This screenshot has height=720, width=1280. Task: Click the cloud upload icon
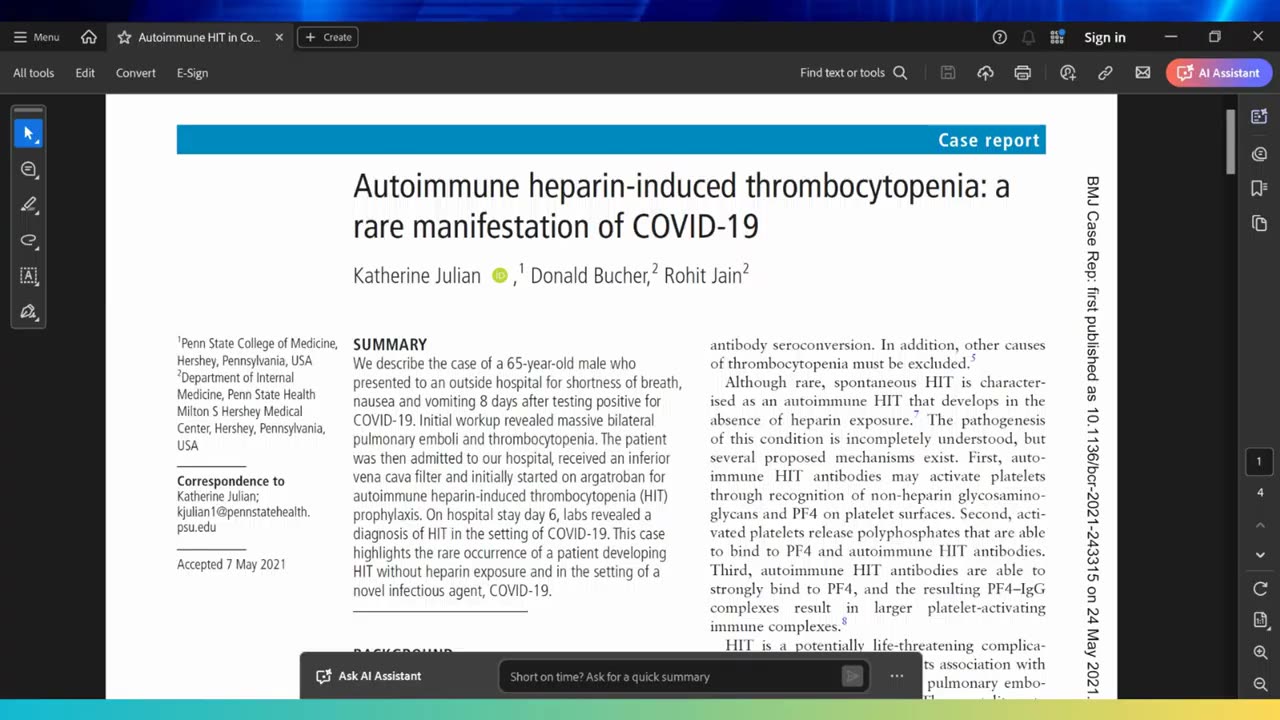pyautogui.click(x=985, y=73)
